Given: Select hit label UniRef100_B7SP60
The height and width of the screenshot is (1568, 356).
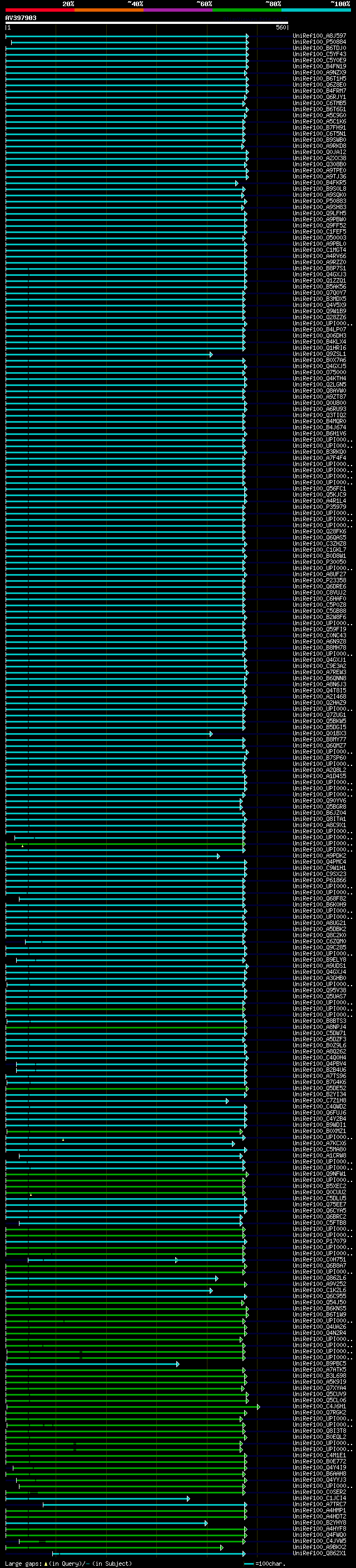Looking at the screenshot, I should tap(319, 758).
